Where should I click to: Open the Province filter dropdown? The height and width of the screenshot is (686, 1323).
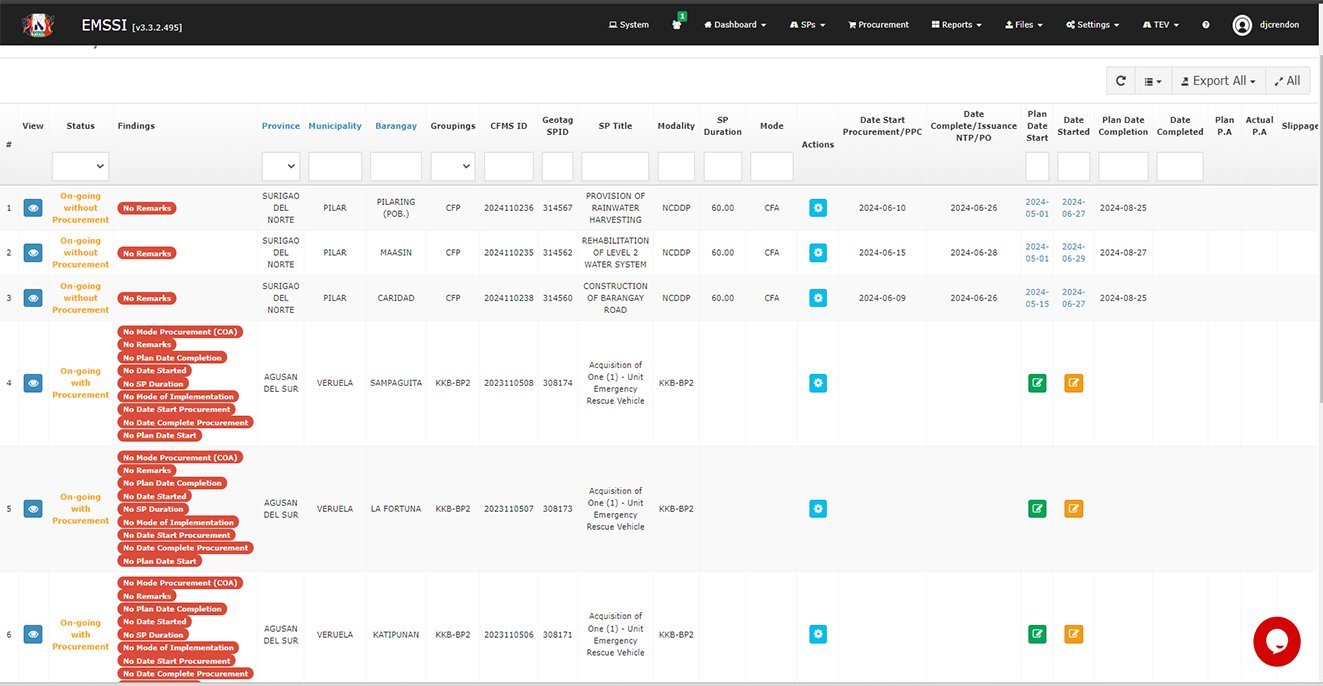pyautogui.click(x=280, y=166)
